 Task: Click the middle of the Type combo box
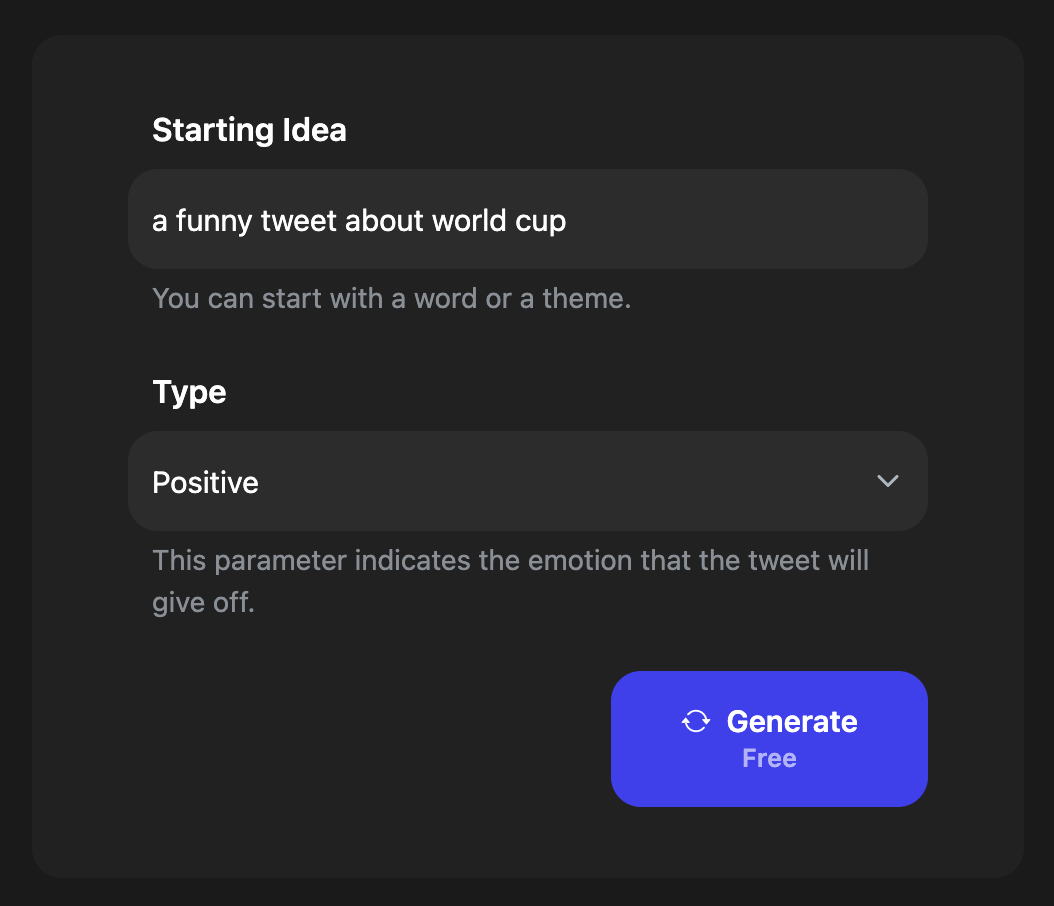click(x=528, y=481)
